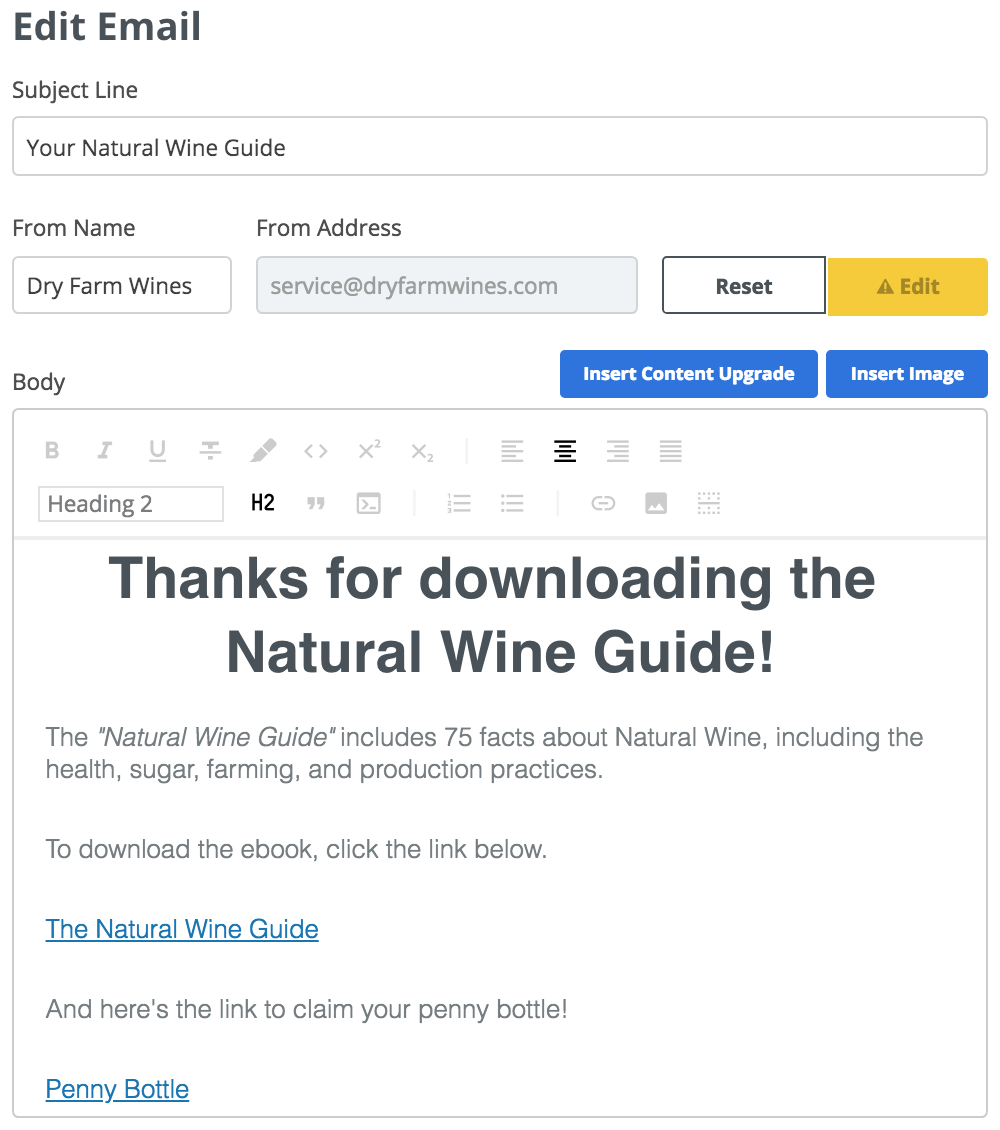This screenshot has width=1000, height=1130.
Task: Click 'And here's the link' paragraph
Action: [306, 1009]
